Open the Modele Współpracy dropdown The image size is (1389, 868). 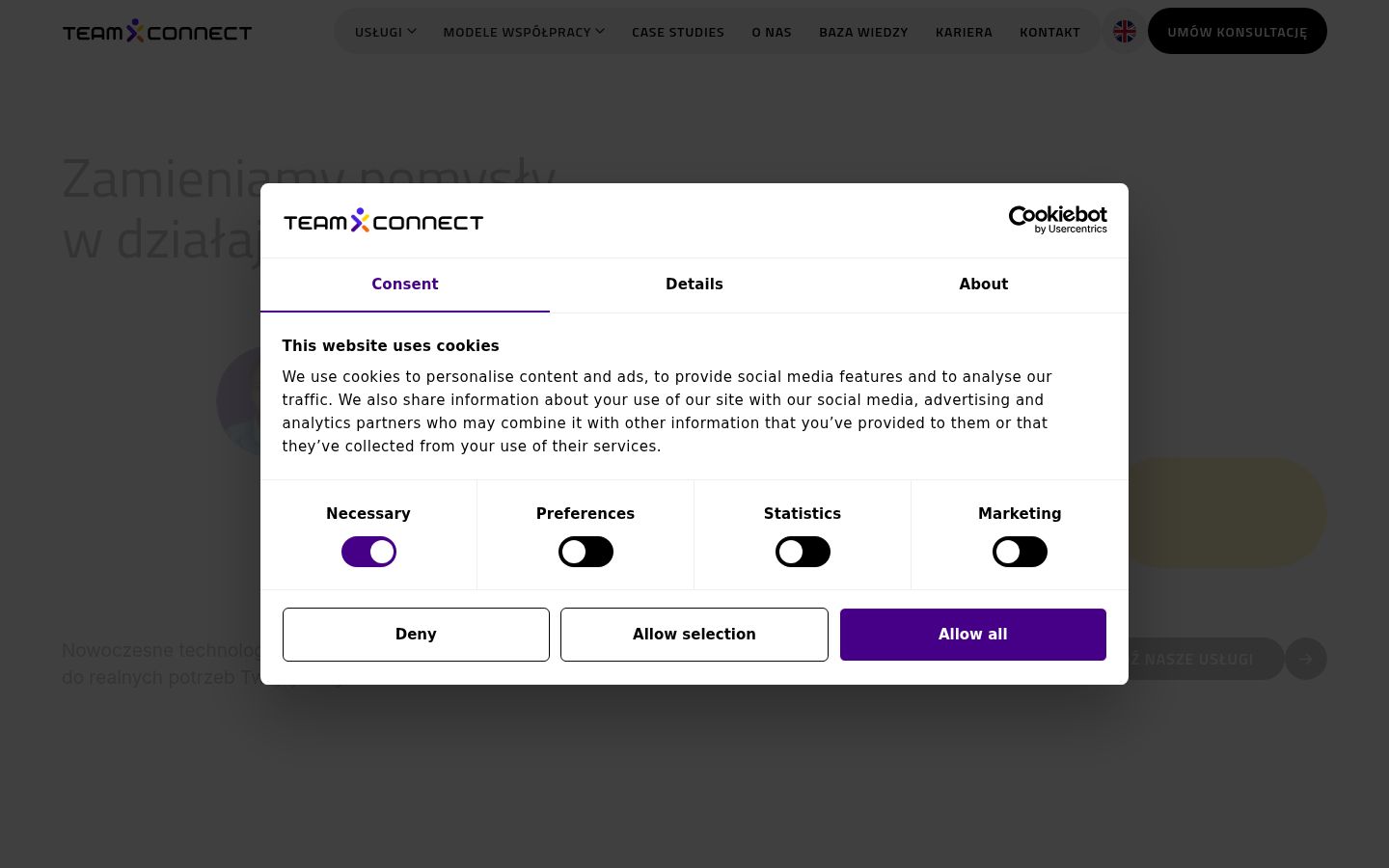point(524,32)
